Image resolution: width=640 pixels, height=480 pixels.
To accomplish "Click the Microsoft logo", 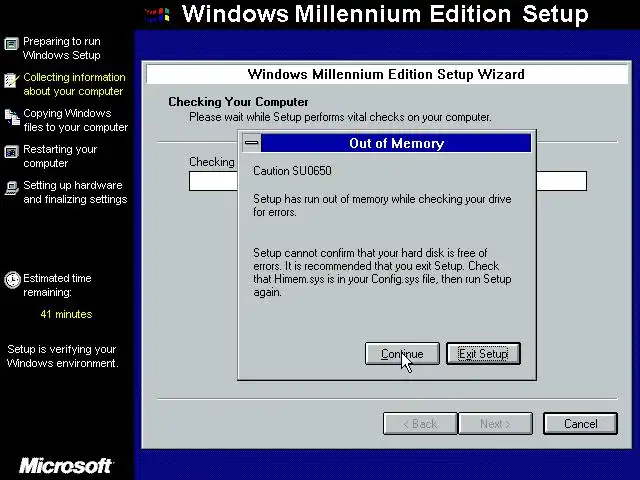I will tap(66, 466).
